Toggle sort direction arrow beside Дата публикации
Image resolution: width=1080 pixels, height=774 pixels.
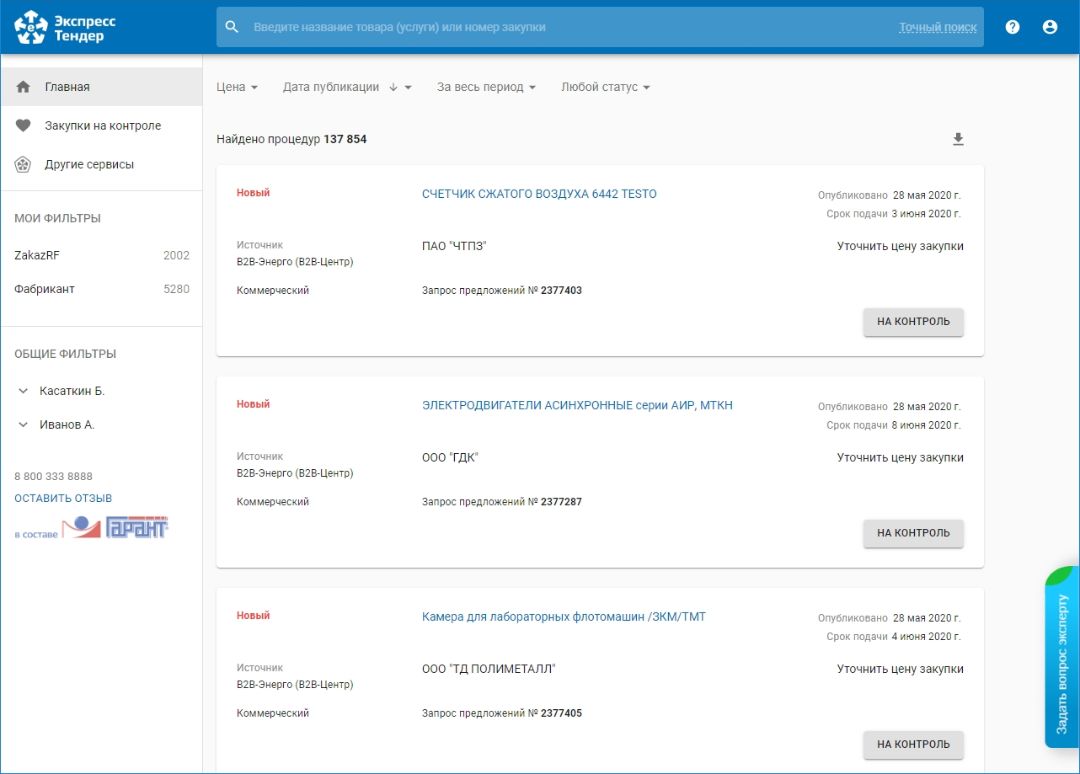tap(393, 87)
